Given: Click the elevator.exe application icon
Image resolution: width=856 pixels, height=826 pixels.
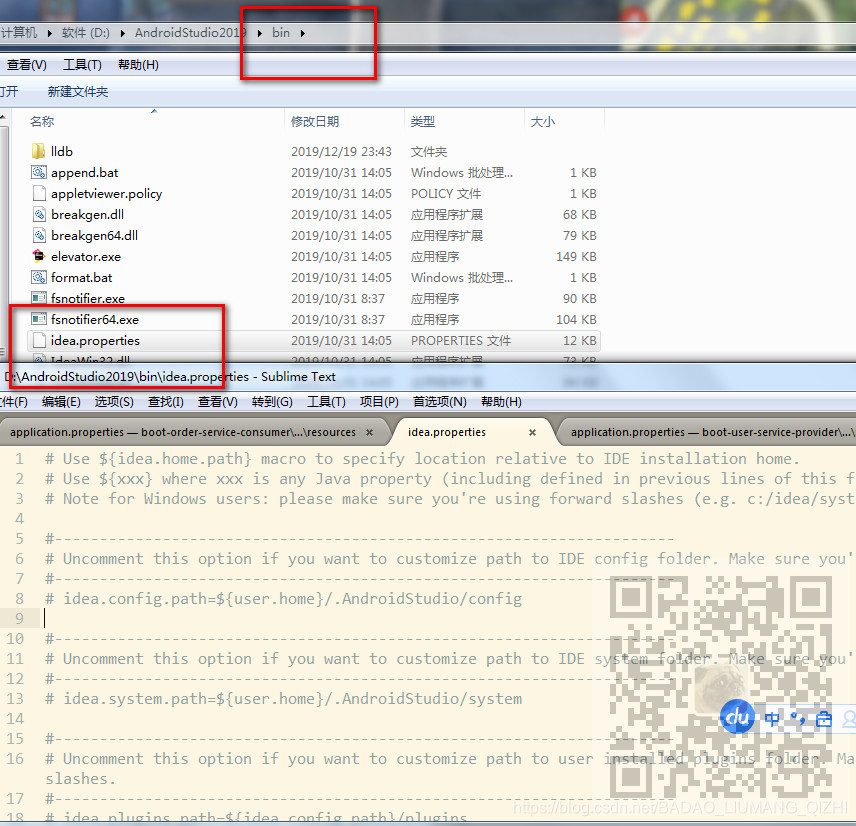Looking at the screenshot, I should pos(38,256).
